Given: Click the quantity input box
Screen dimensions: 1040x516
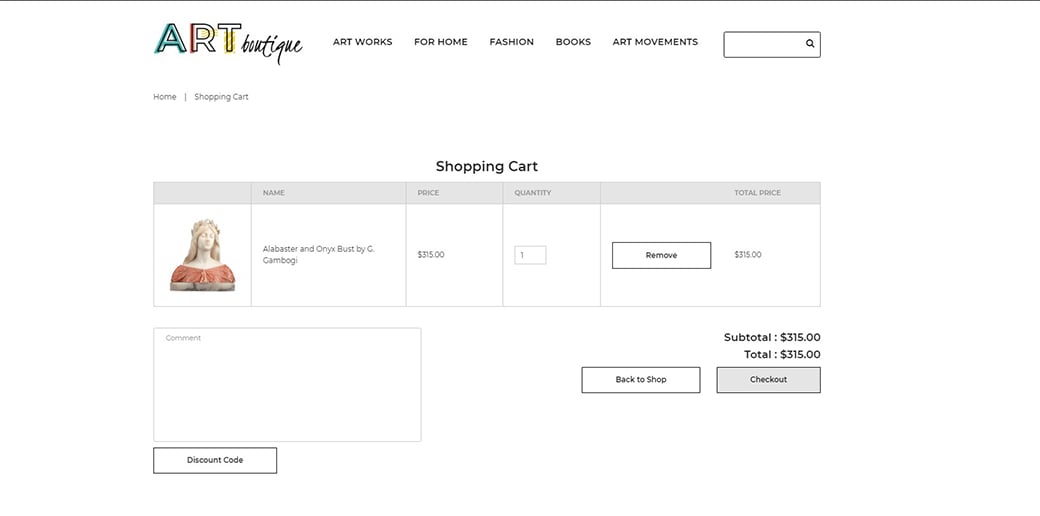Looking at the screenshot, I should 530,255.
